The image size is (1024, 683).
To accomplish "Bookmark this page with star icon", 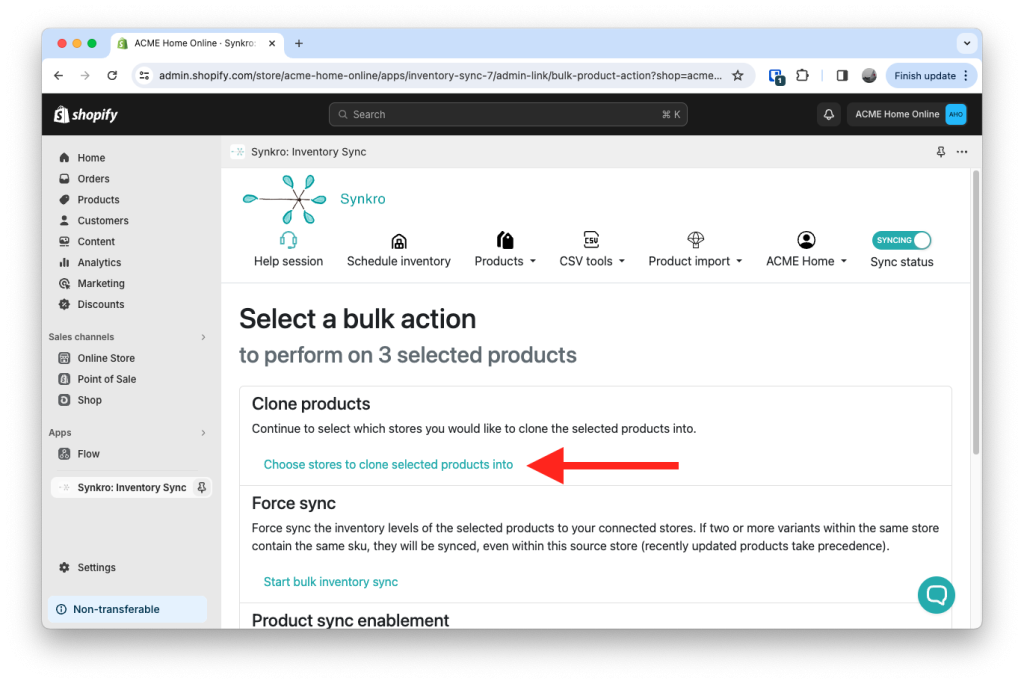I will 738,76.
